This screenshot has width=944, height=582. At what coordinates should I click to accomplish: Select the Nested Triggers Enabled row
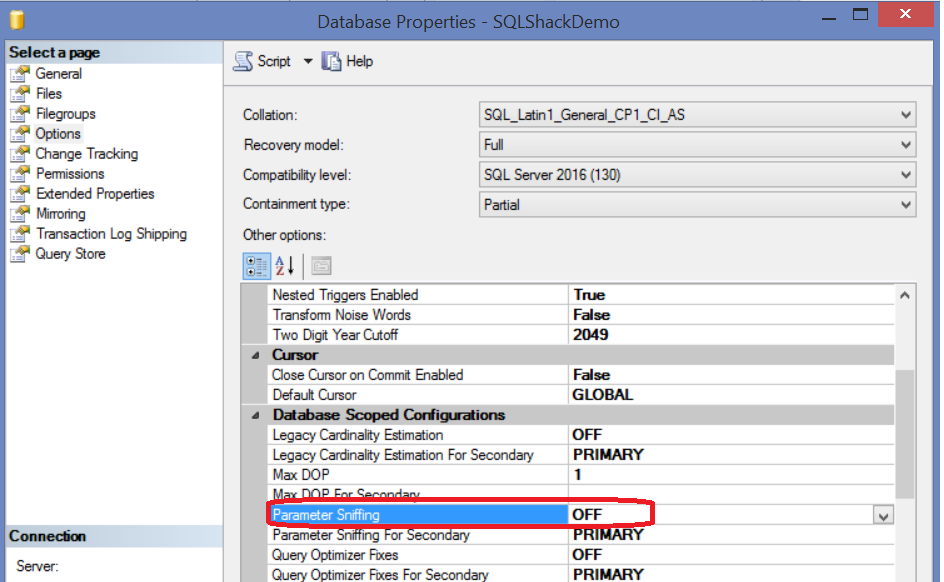pyautogui.click(x=580, y=295)
